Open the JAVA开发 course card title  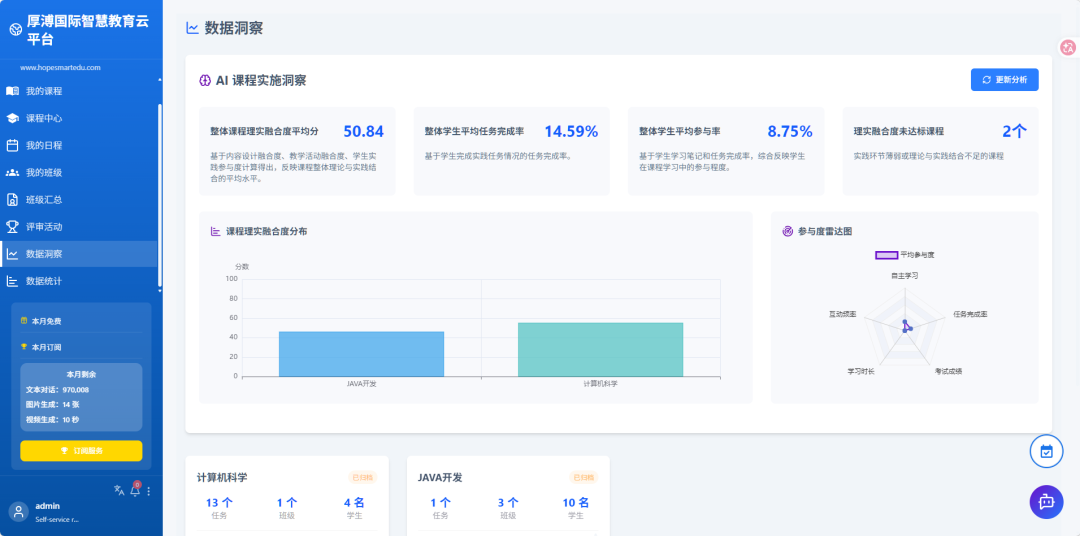pos(439,477)
